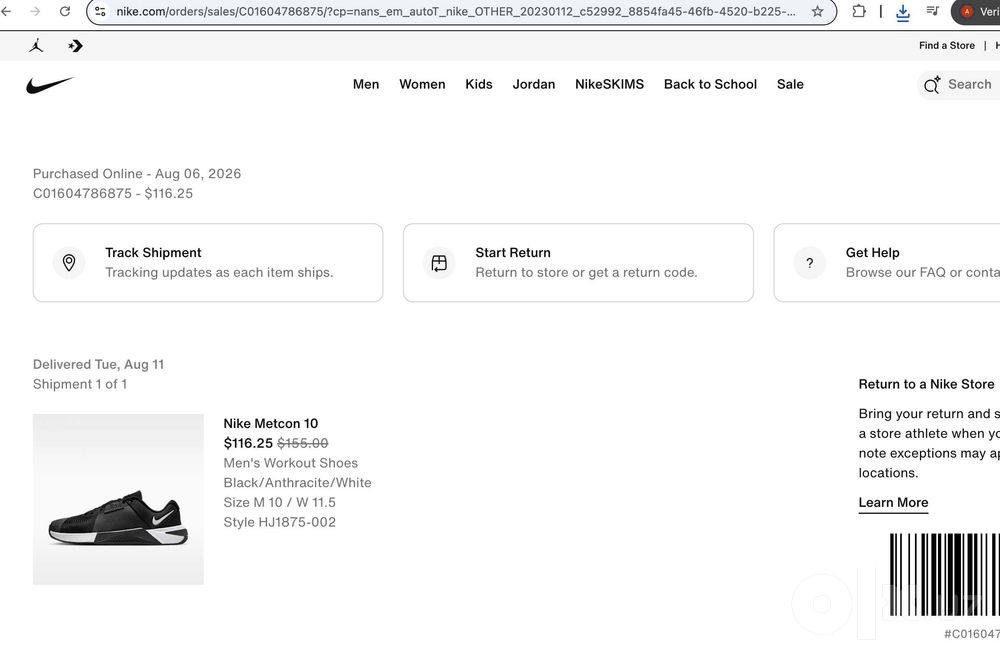This screenshot has height=653, width=1000.
Task: Click the crossed-out $155.00 price
Action: click(x=302, y=443)
